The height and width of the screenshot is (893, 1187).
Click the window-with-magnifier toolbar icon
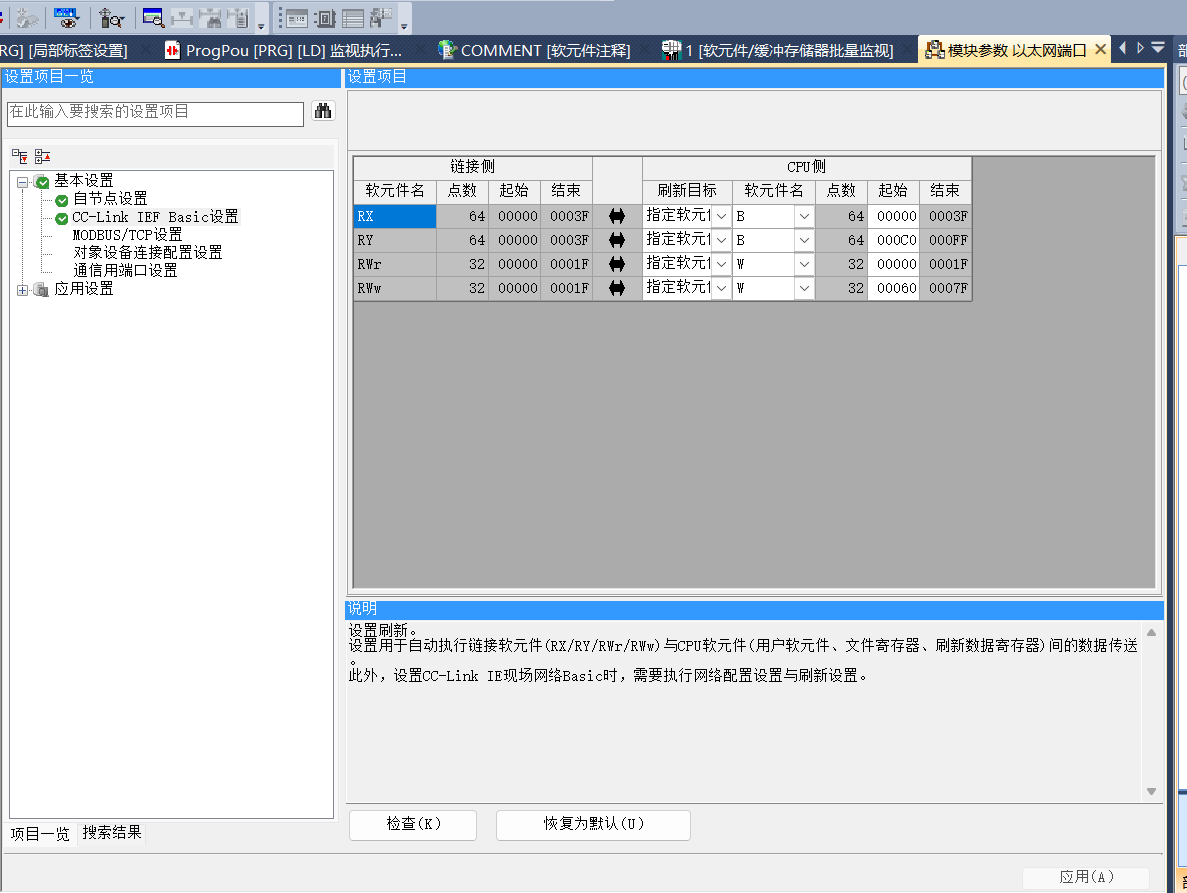[x=153, y=17]
